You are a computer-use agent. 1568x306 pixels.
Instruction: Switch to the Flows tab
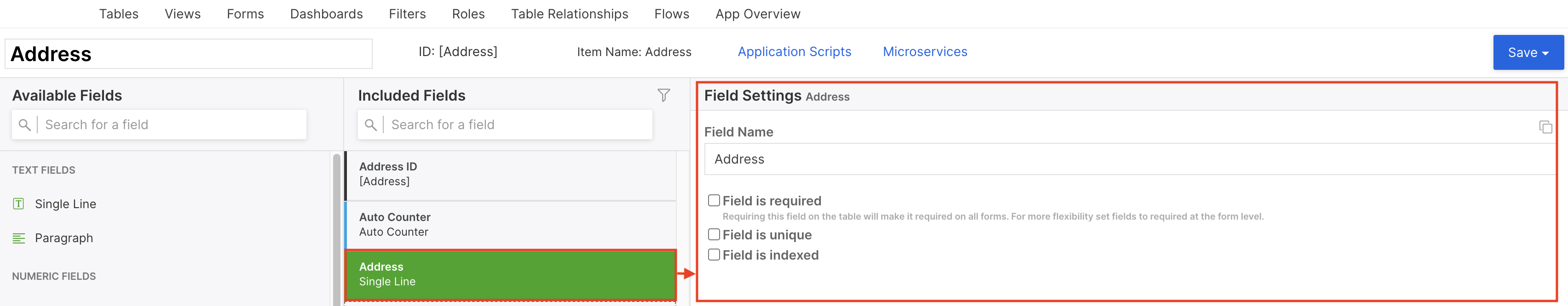tap(671, 14)
